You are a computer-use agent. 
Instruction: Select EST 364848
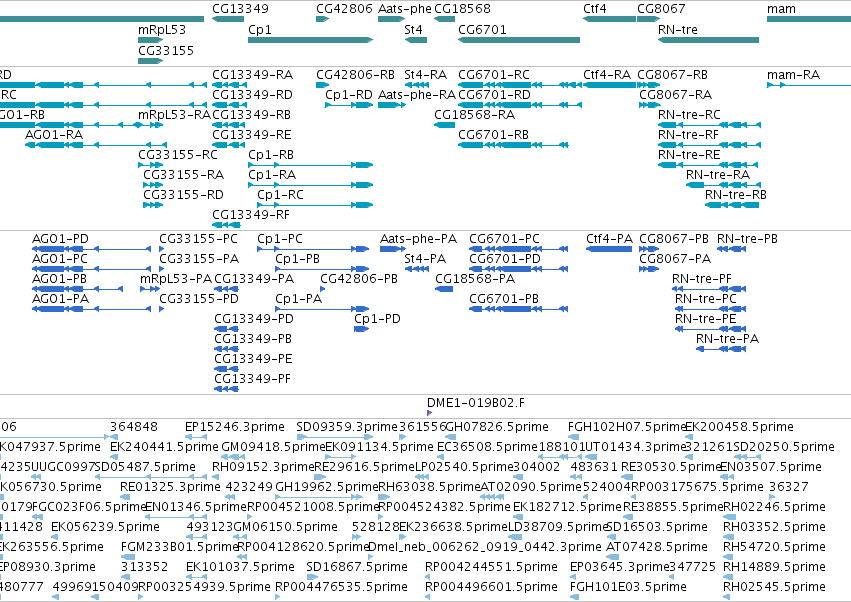[x=134, y=427]
